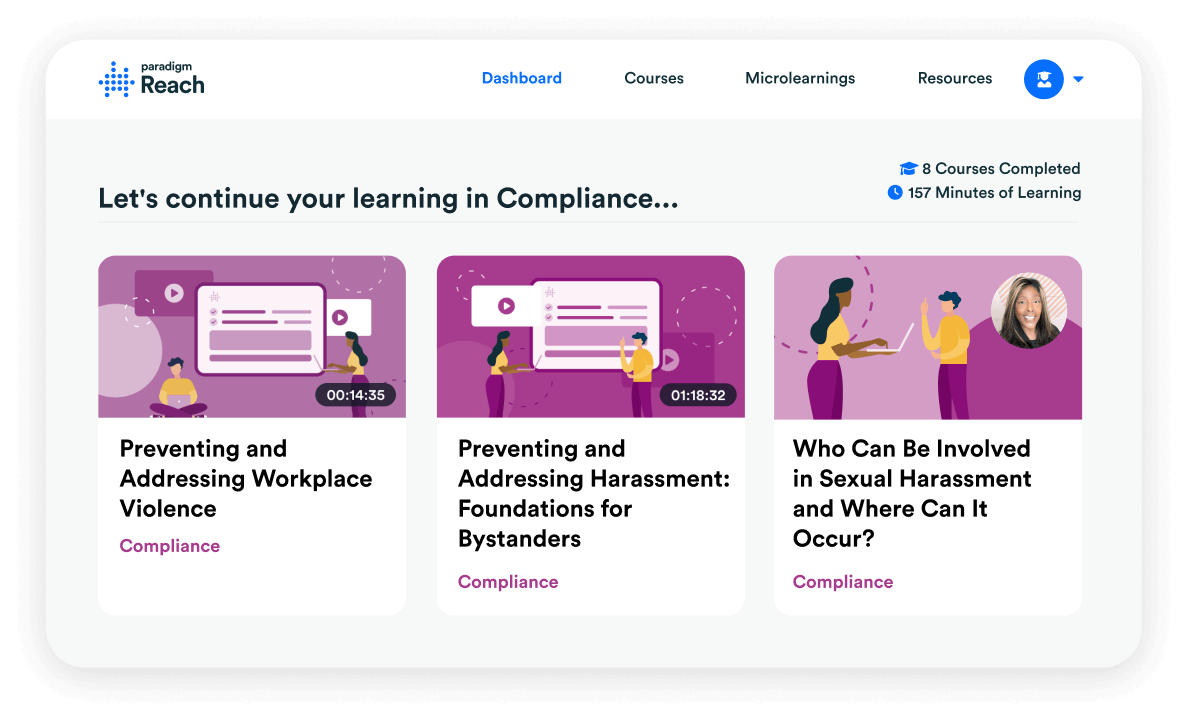The image size is (1187, 719).
Task: Switch to Microlearnings in the navigation
Action: [x=800, y=78]
